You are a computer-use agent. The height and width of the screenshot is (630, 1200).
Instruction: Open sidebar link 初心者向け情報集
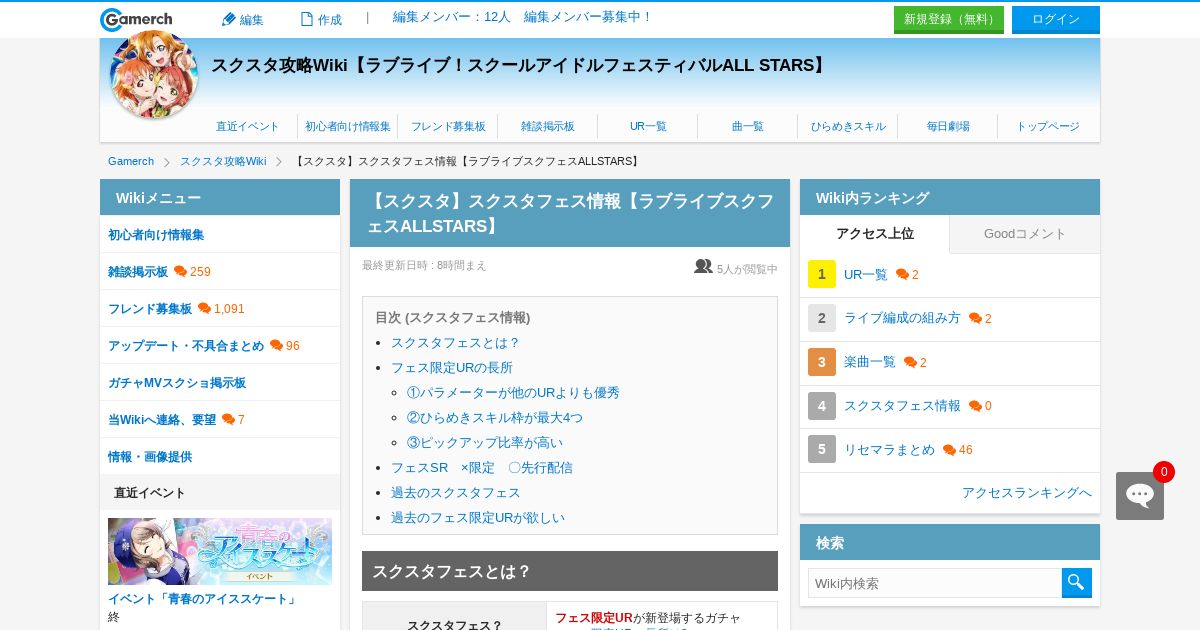coord(156,235)
